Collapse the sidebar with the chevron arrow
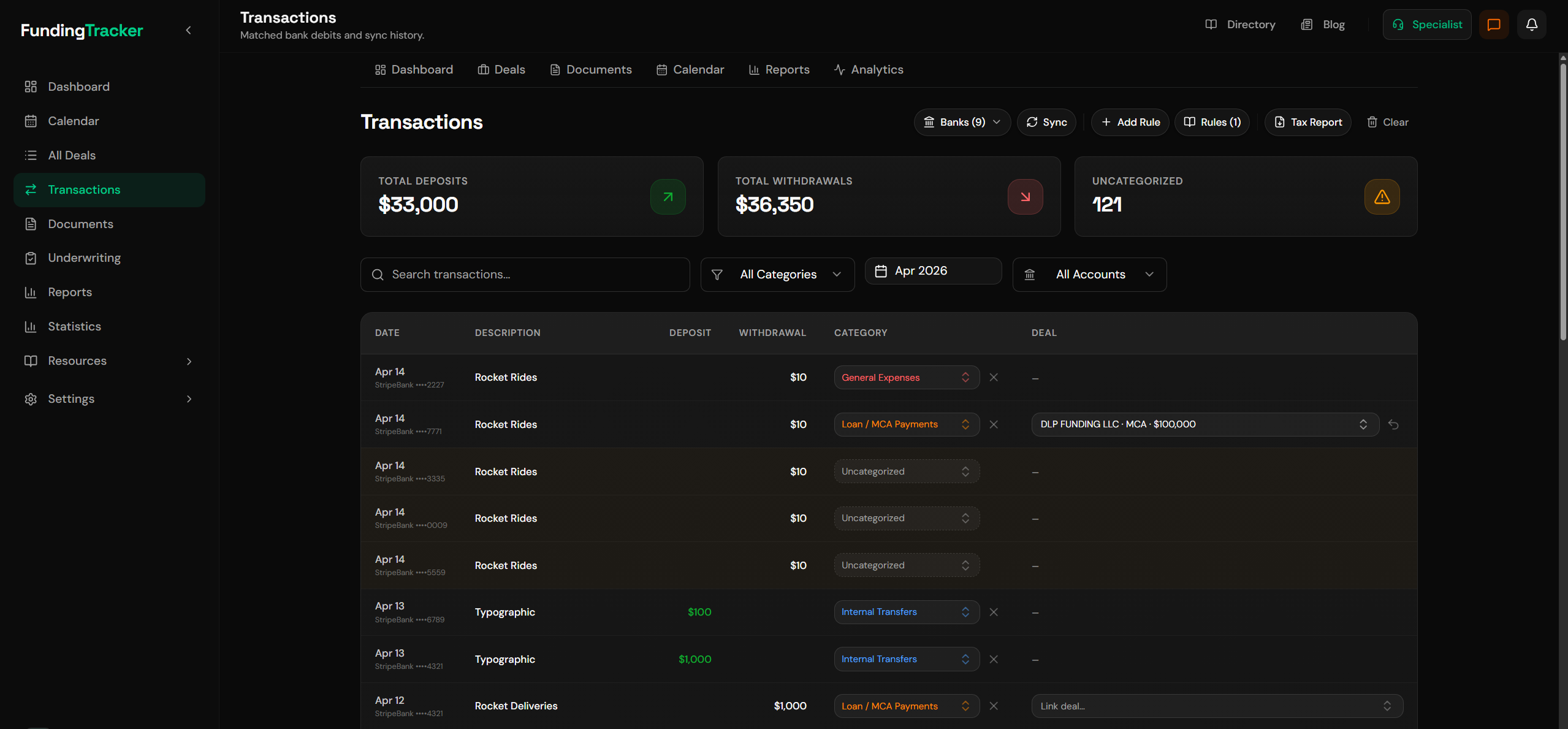1568x729 pixels. click(x=189, y=30)
